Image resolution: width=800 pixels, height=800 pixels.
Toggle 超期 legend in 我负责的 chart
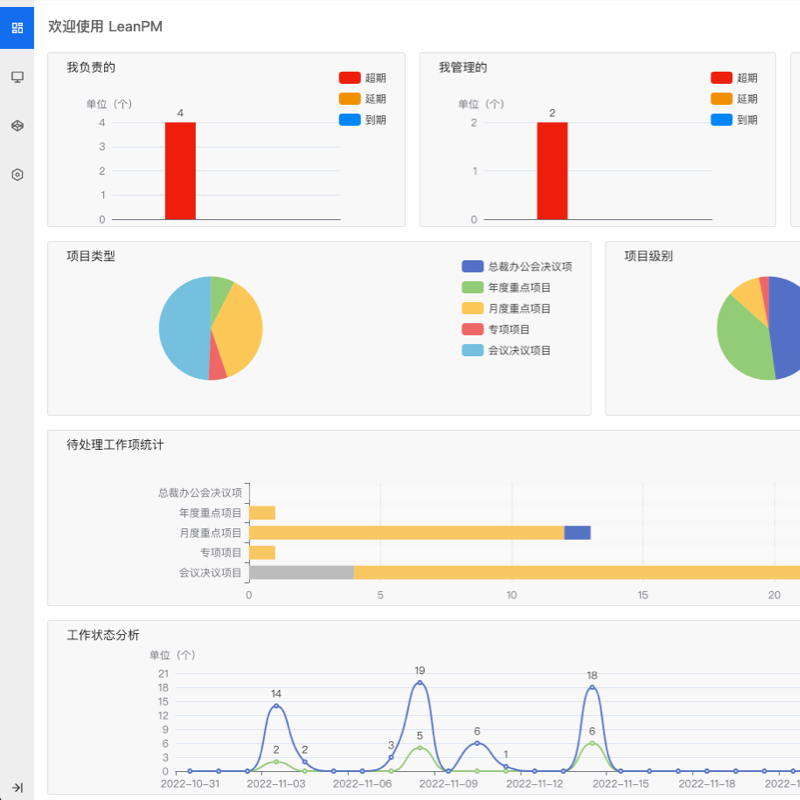pos(361,78)
